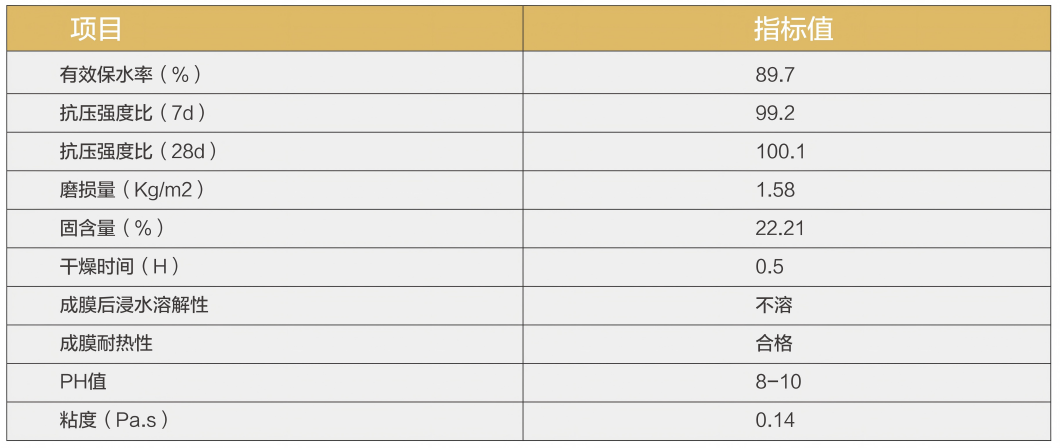This screenshot has height=448, width=1060.
Task: Click the 22.21 value cell
Action: click(780, 229)
